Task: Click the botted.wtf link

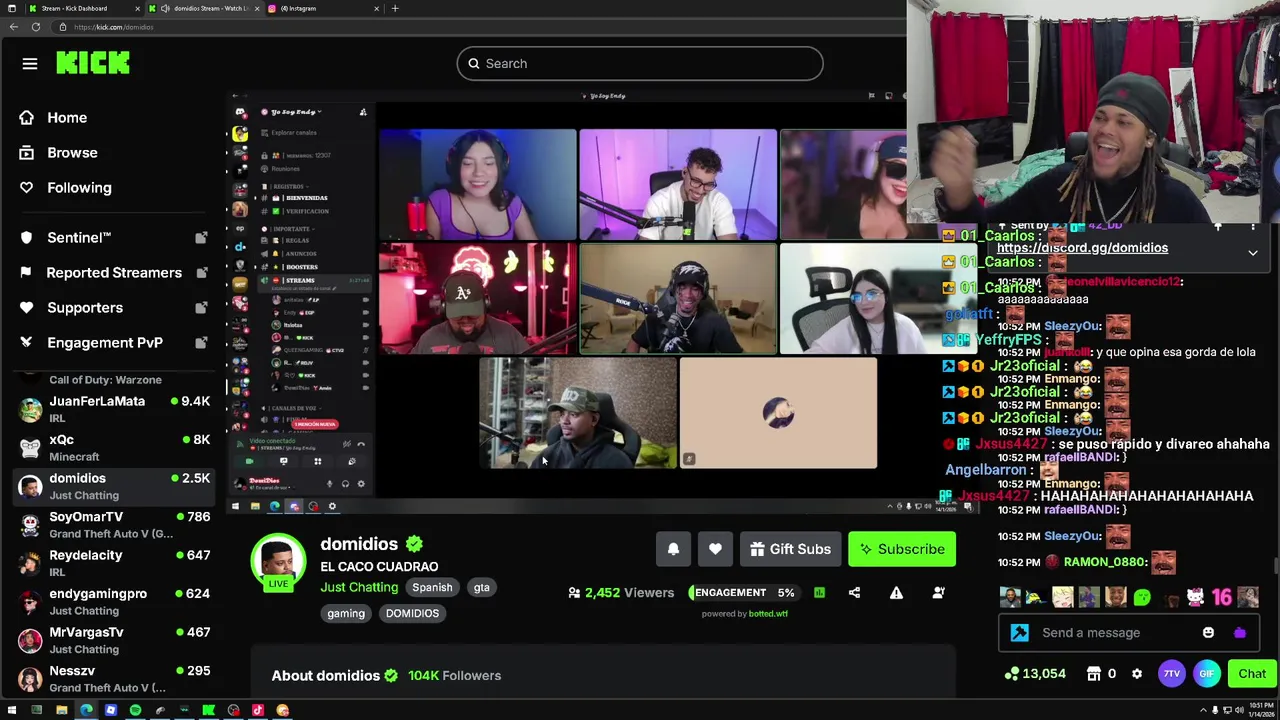Action: click(768, 614)
